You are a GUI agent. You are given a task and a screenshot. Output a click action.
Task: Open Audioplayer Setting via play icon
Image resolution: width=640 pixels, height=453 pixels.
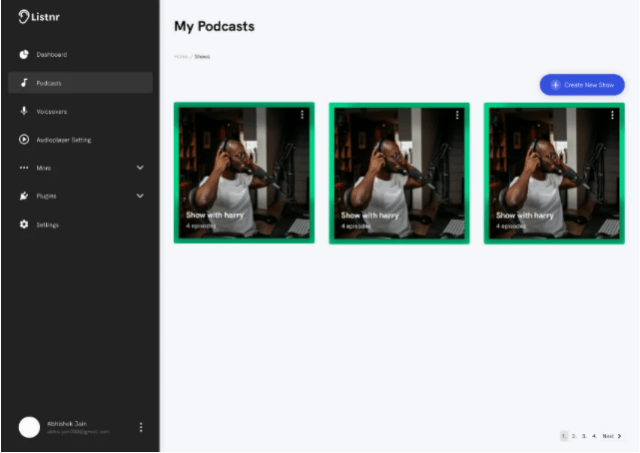[24, 140]
